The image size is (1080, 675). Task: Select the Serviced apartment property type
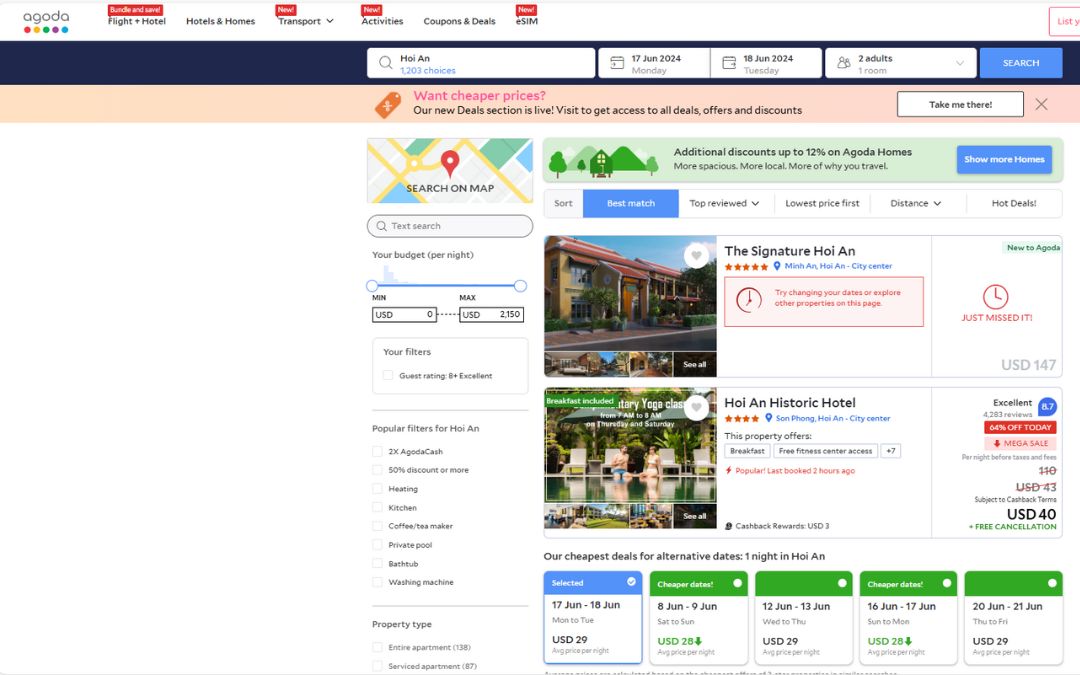(377, 665)
